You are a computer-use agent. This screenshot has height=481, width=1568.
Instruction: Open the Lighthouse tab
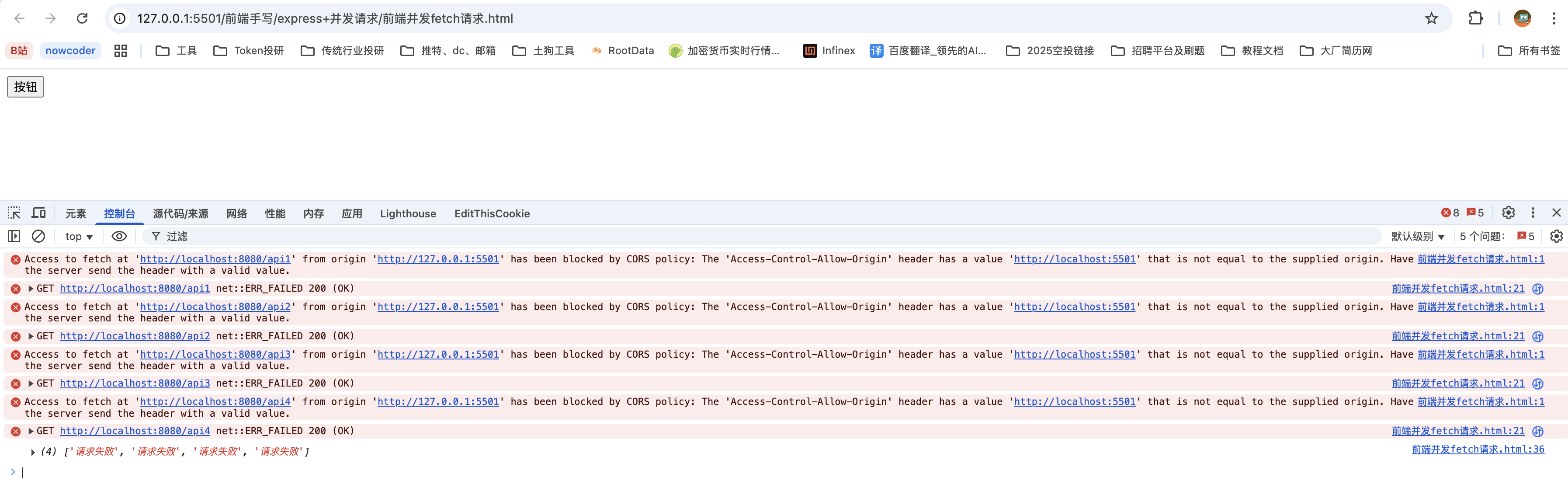[x=408, y=213]
